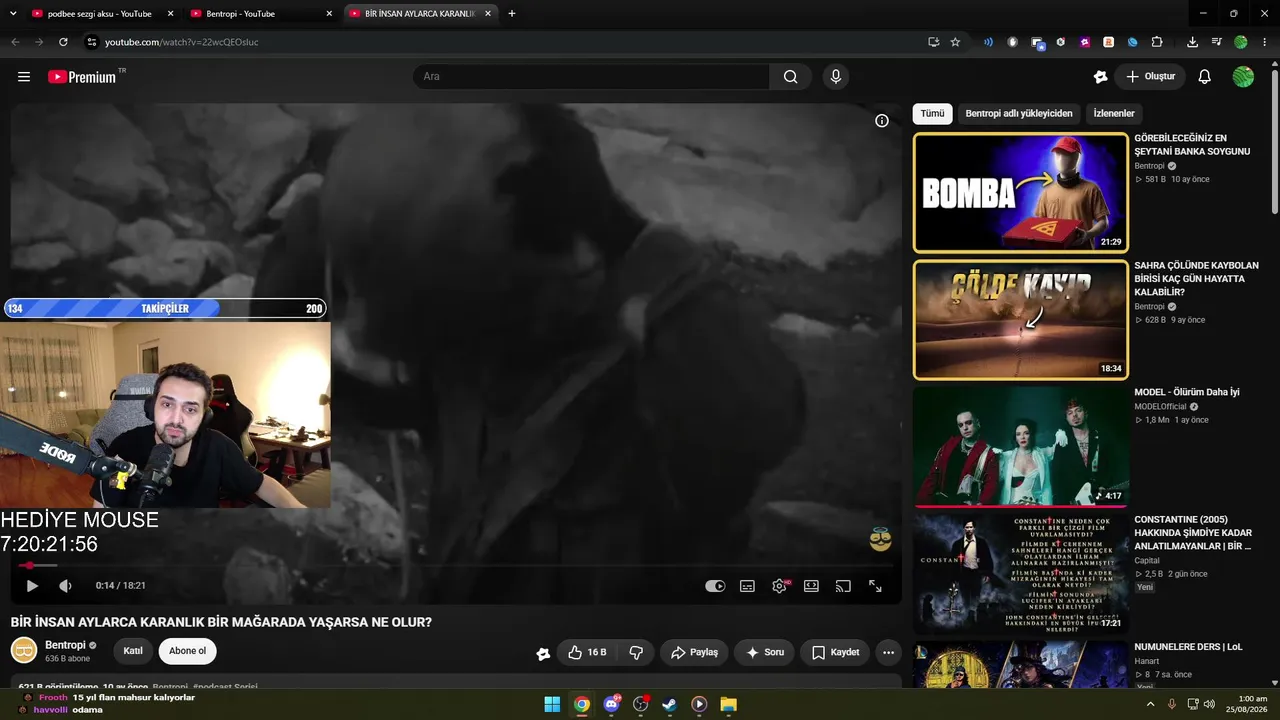Switch to 'podbee sezgi aksu' tab
The image size is (1280, 720).
(x=100, y=14)
